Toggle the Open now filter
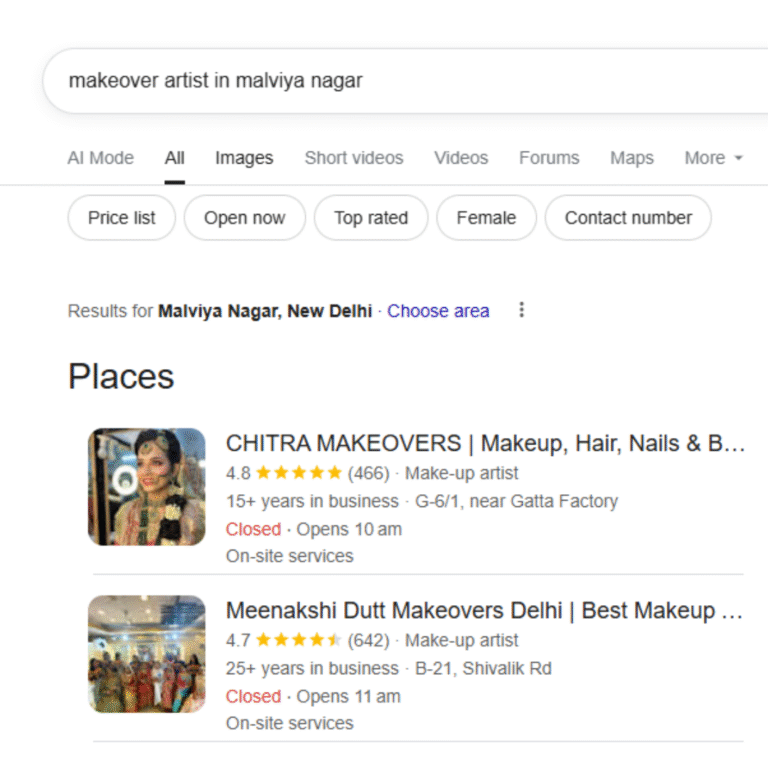The width and height of the screenshot is (768, 768). pos(245,218)
